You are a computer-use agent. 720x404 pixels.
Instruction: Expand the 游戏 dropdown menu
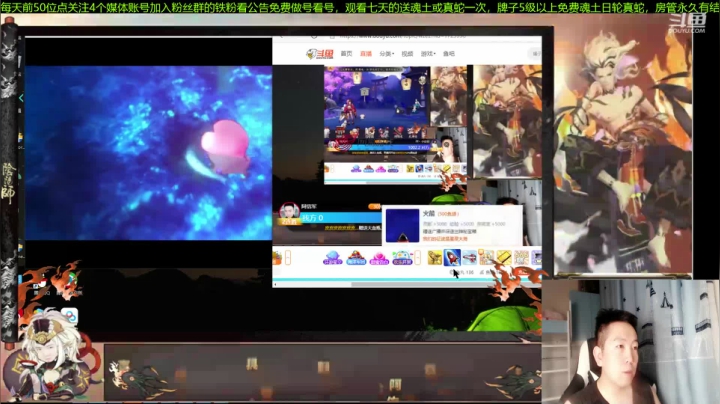coord(428,54)
